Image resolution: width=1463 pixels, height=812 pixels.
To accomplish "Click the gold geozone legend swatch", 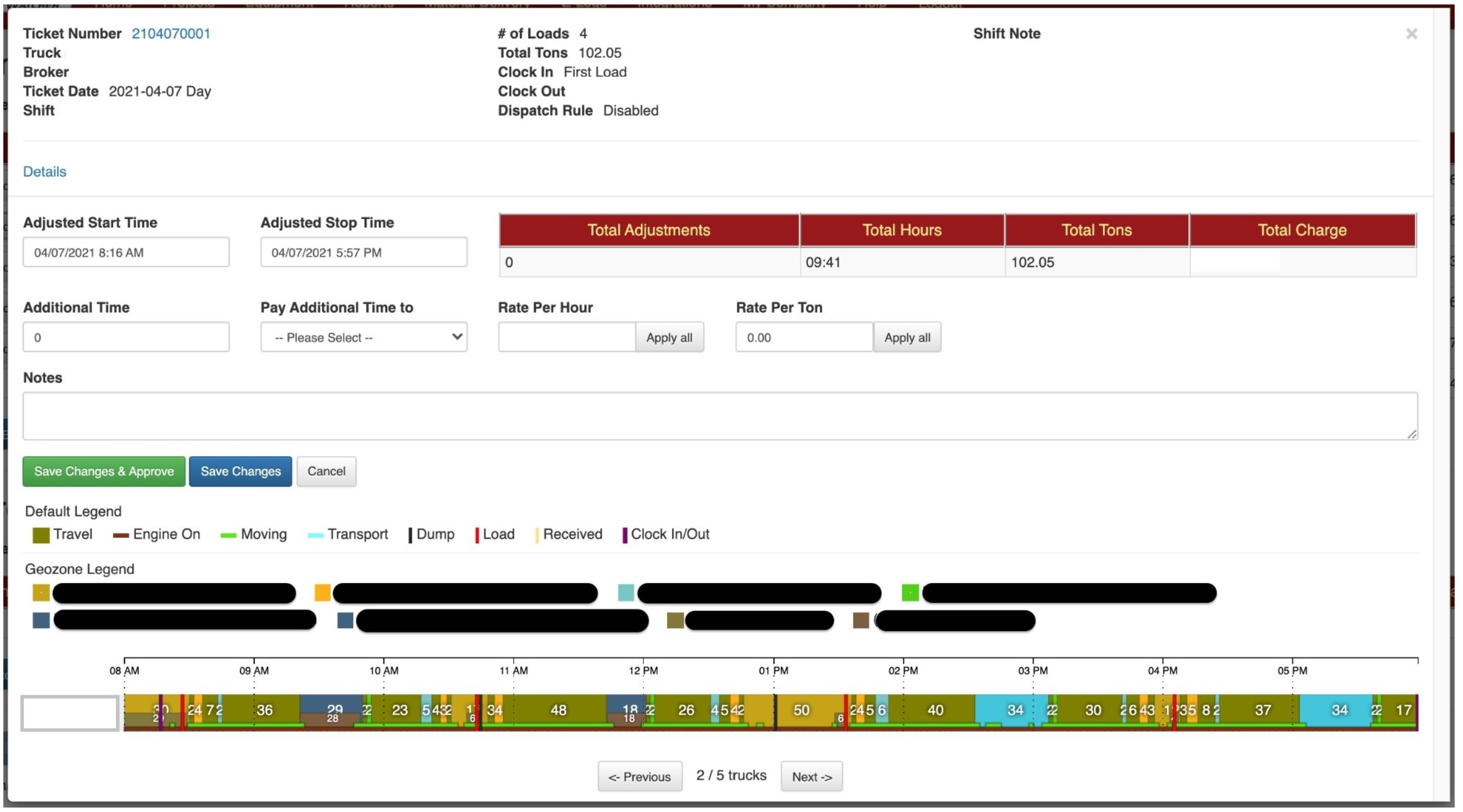I will click(41, 592).
